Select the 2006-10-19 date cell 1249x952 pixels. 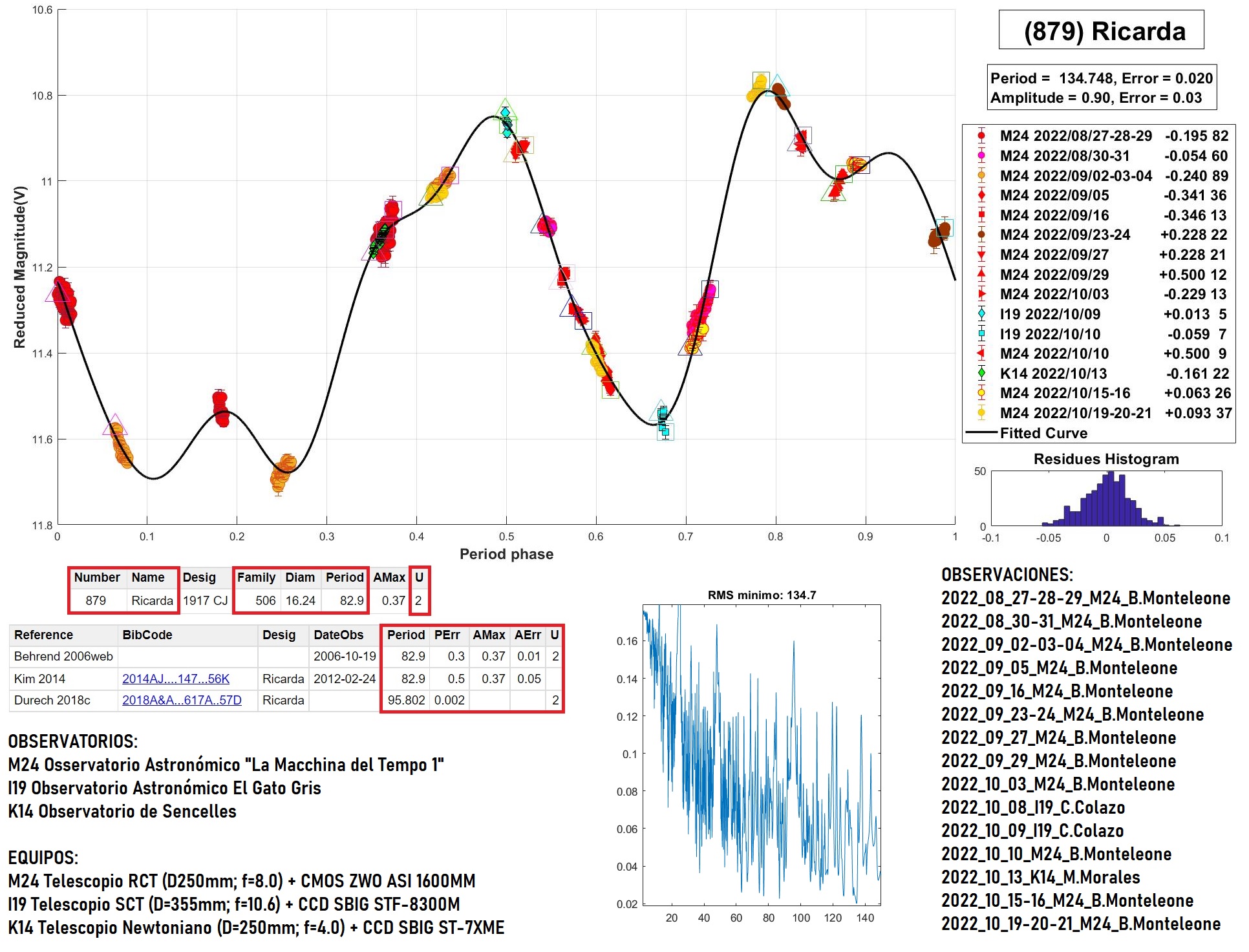345,656
